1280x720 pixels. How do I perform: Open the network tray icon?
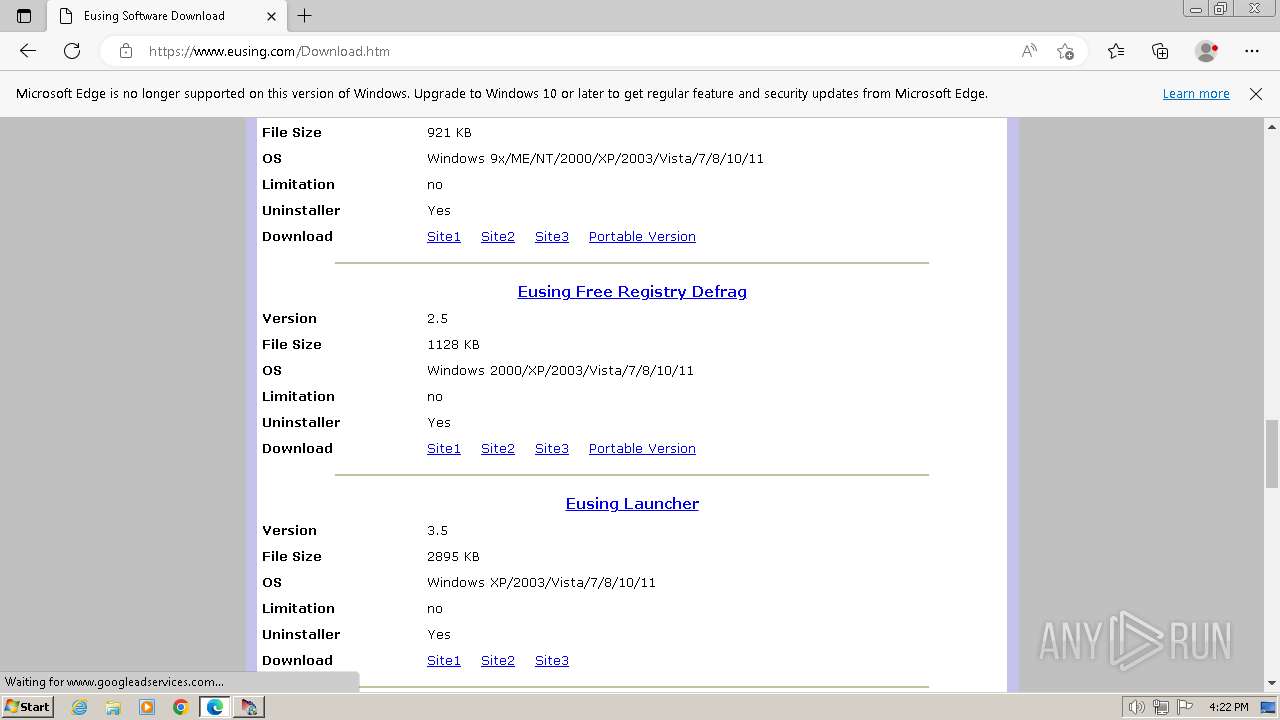point(1160,707)
